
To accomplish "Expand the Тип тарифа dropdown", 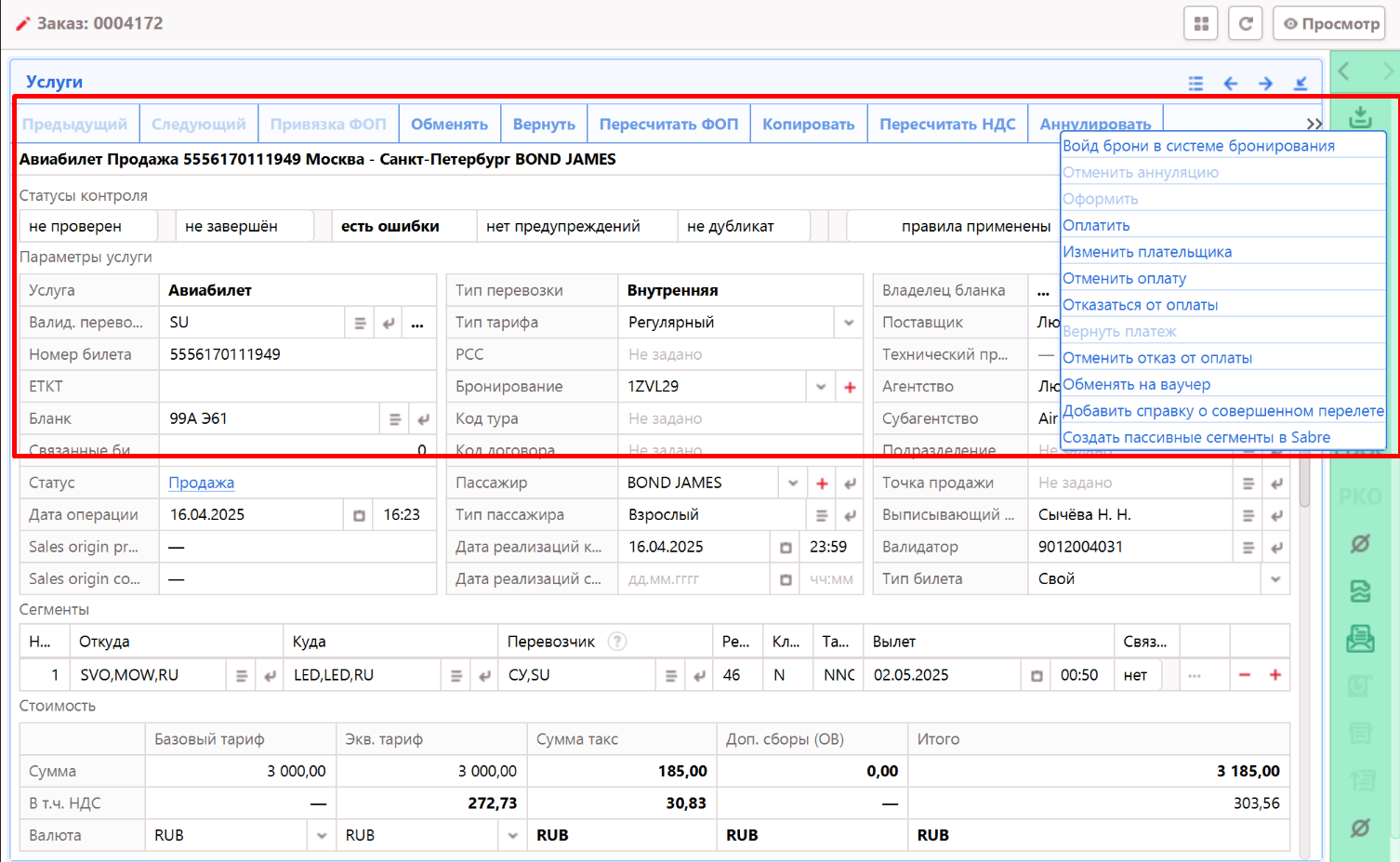I will [x=849, y=323].
